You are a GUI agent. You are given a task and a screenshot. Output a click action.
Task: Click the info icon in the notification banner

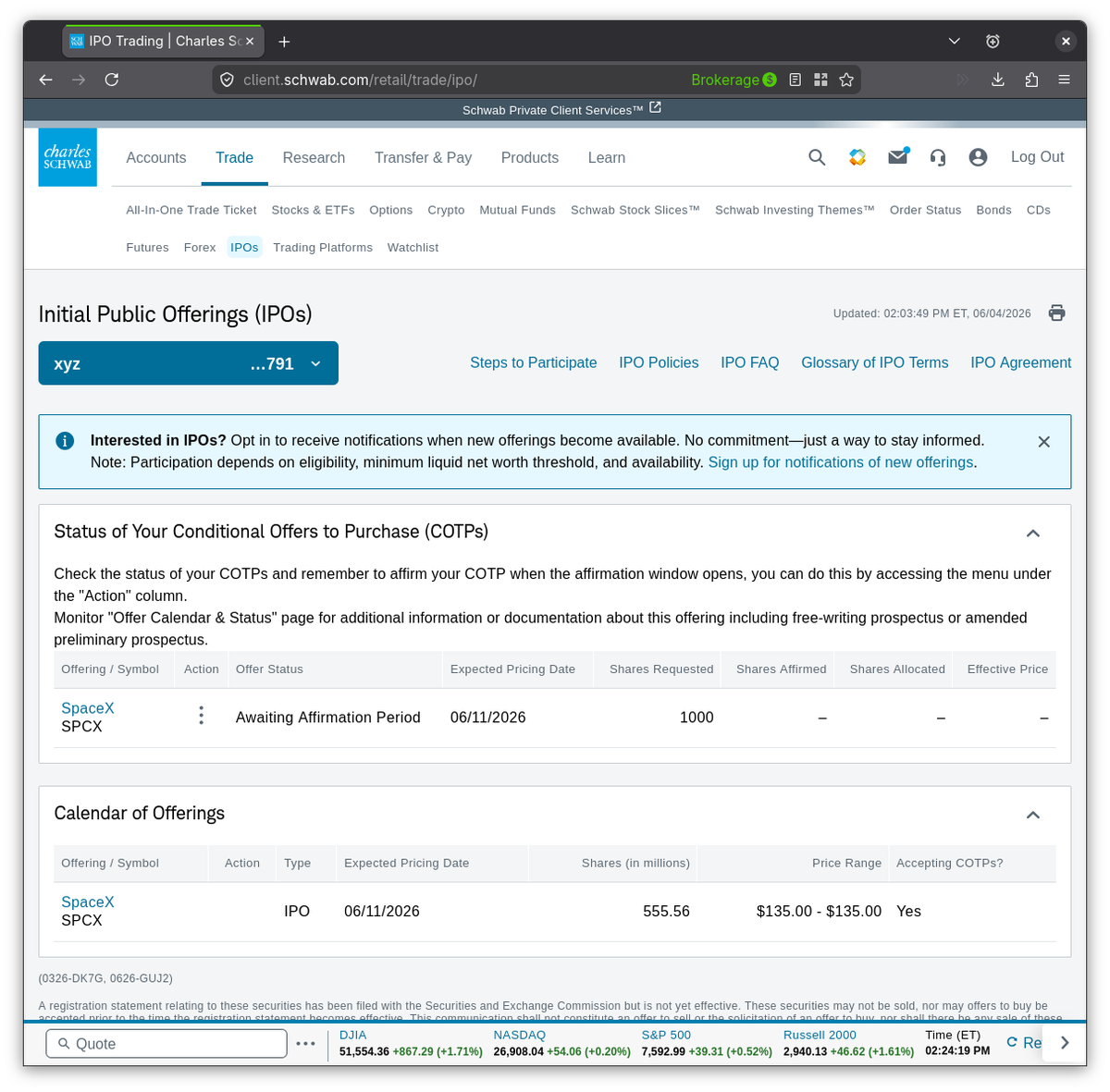65,441
